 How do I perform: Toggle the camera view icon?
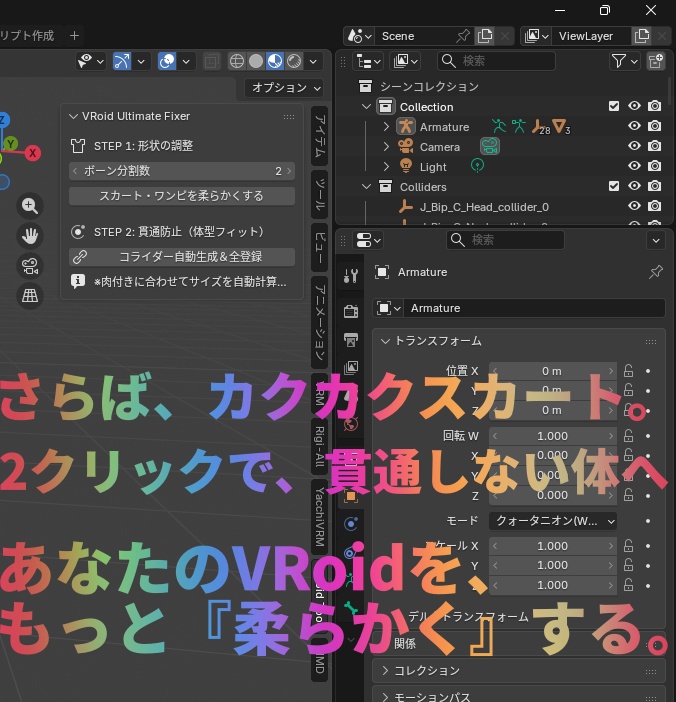tap(30, 266)
